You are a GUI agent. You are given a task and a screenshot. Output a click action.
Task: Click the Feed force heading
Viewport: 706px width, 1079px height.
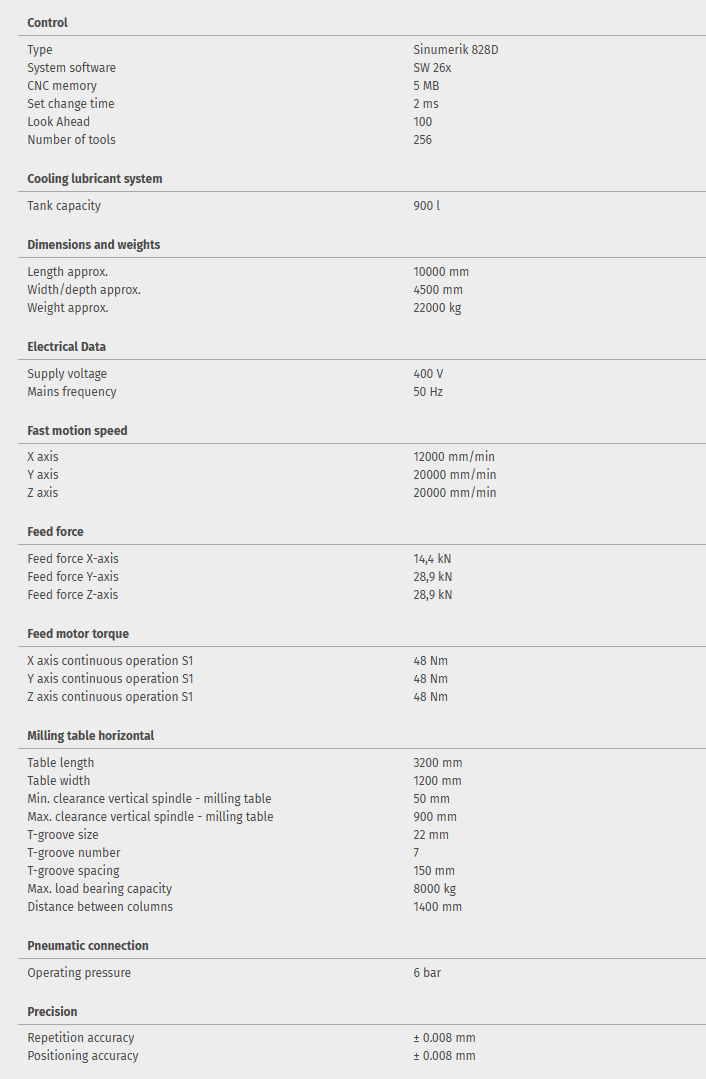coord(55,532)
